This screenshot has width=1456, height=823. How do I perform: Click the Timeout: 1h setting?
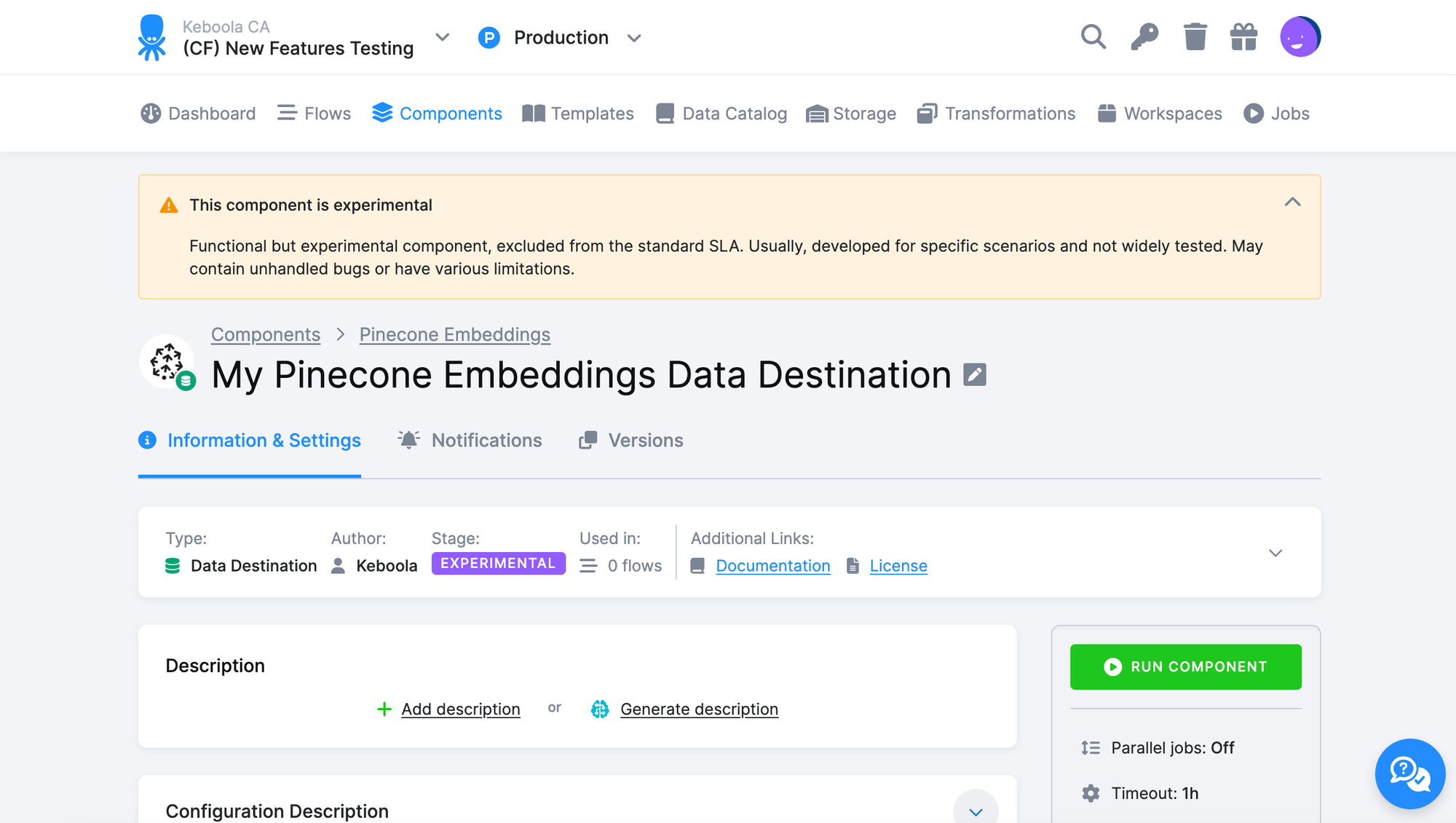[1155, 793]
